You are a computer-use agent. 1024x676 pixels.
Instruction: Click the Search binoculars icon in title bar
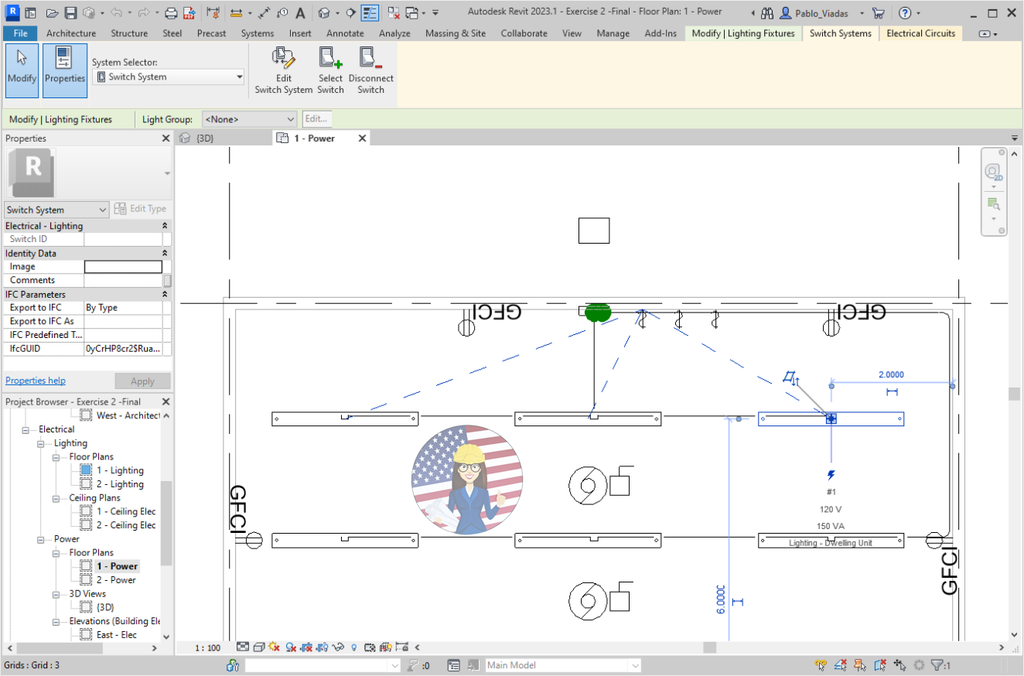click(767, 12)
